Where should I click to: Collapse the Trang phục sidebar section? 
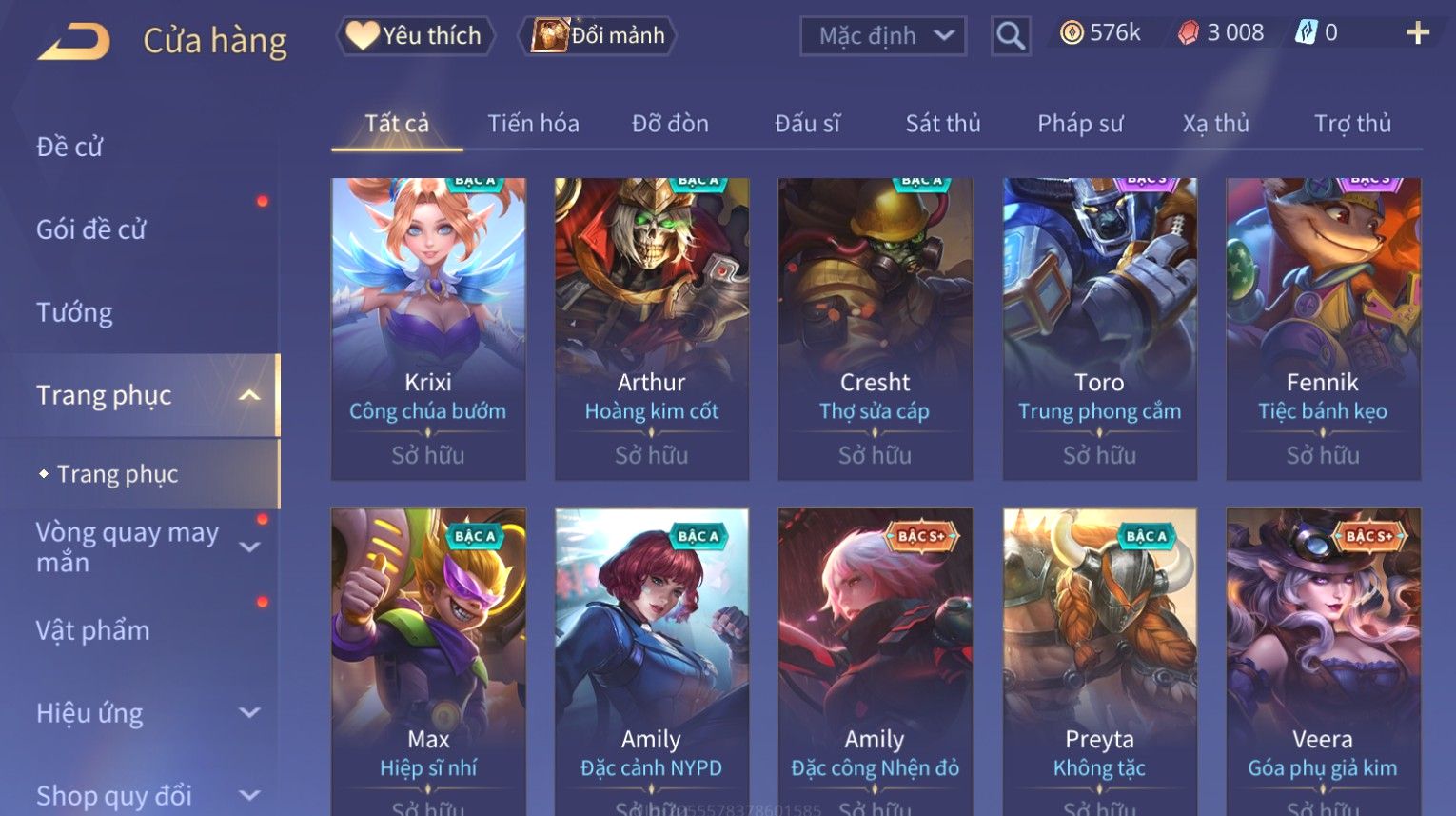tap(249, 395)
